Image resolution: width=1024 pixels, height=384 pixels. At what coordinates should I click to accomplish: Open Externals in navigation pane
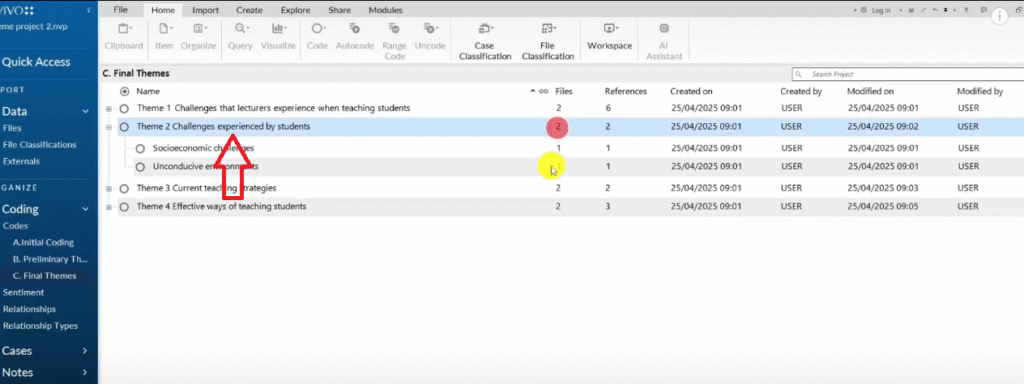(x=21, y=161)
